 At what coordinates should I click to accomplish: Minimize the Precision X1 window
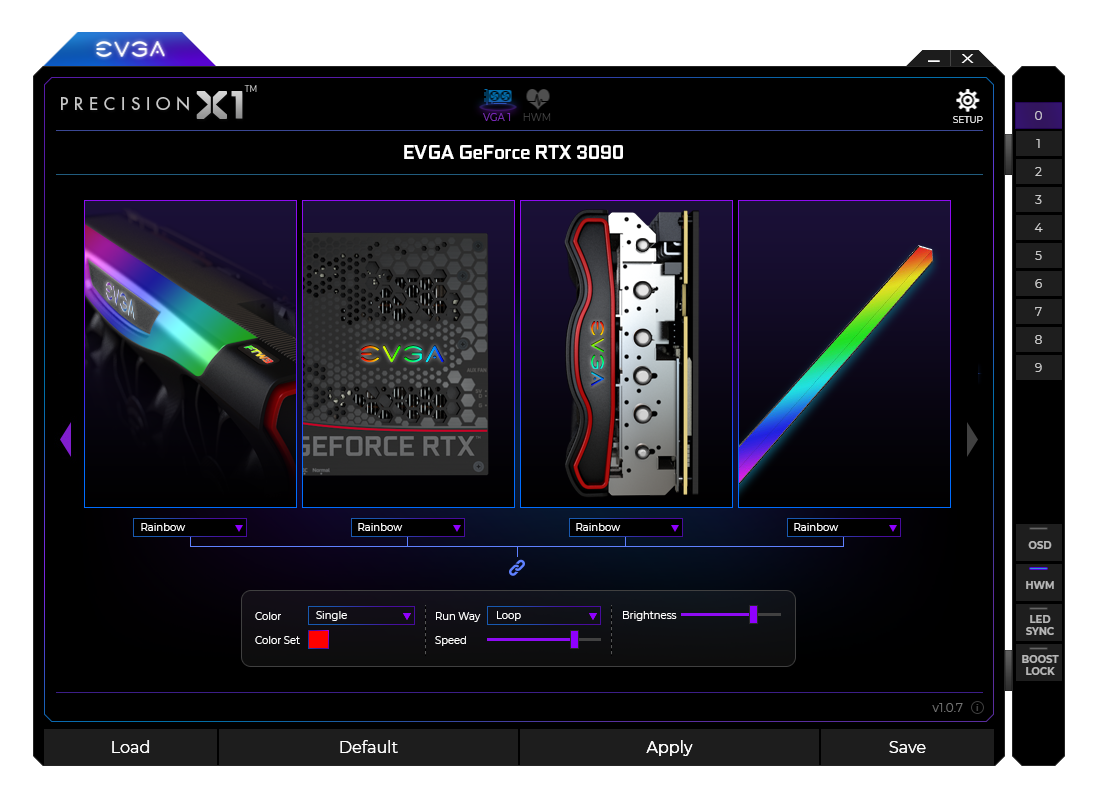(x=934, y=60)
